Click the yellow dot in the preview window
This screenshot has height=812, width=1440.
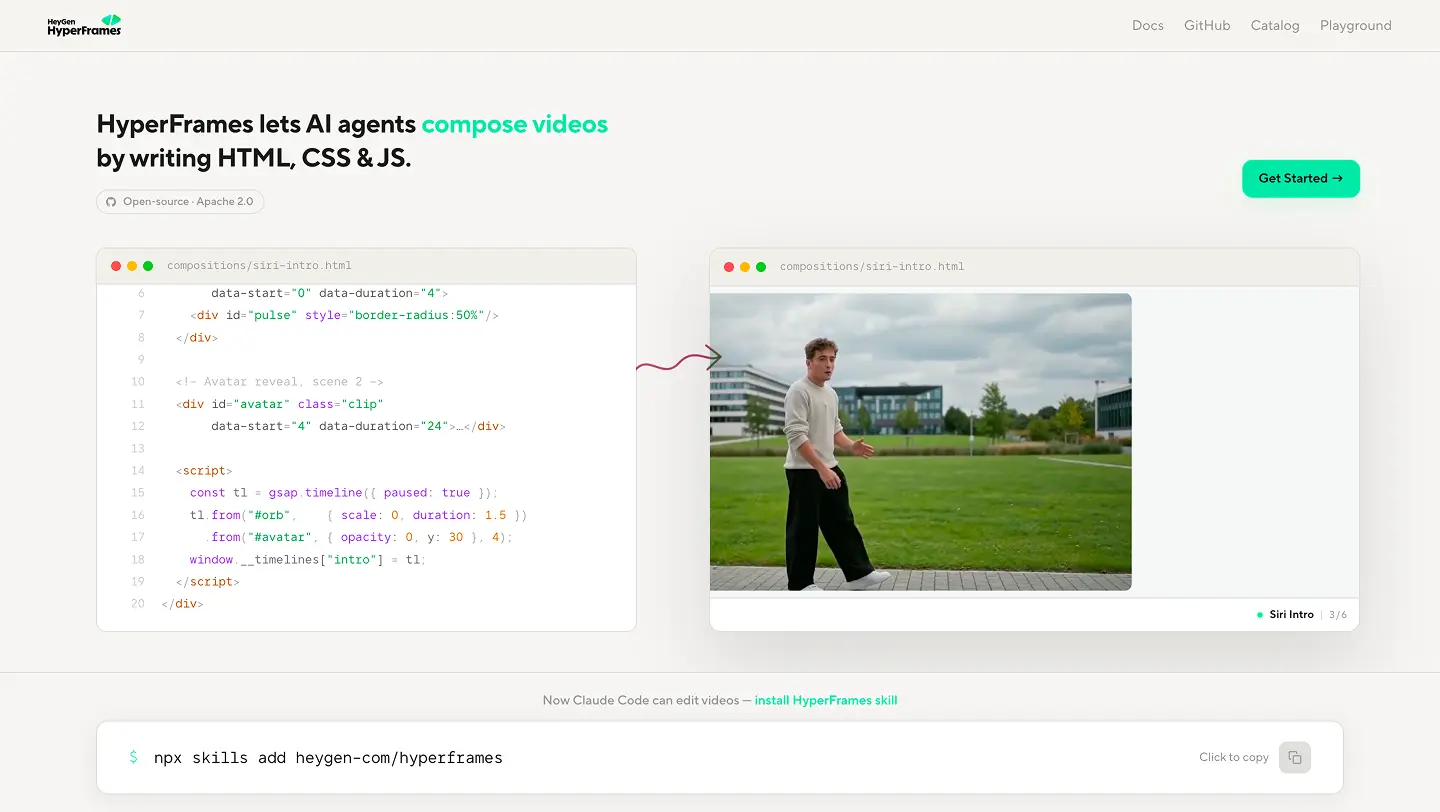tap(745, 267)
